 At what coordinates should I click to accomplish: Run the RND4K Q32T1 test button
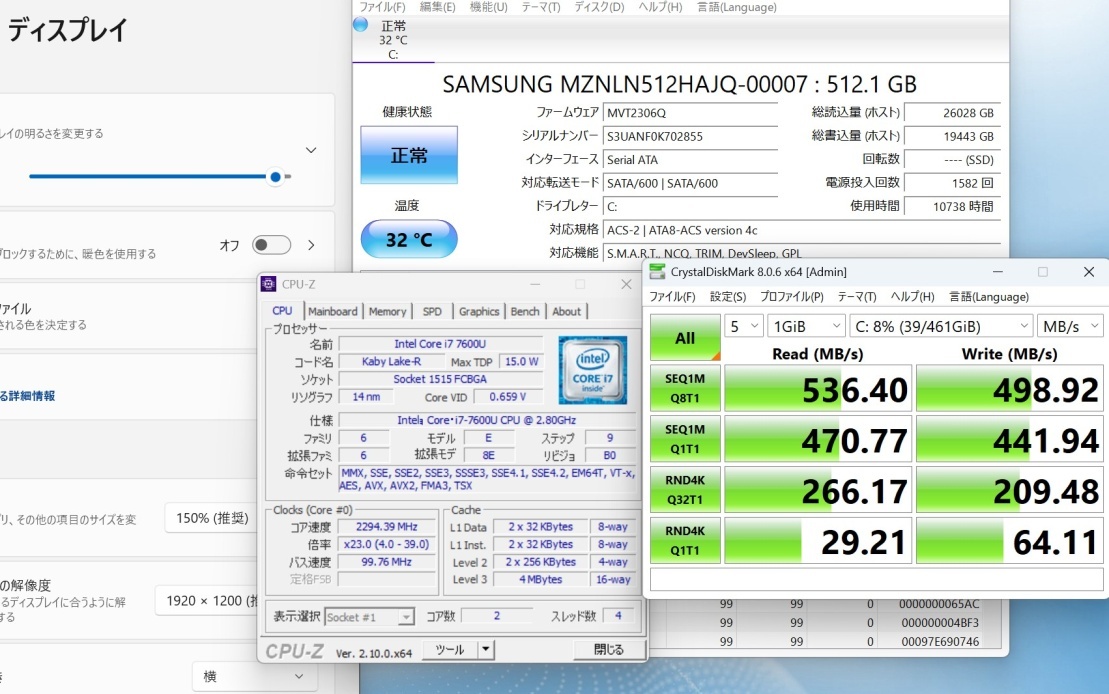[685, 490]
